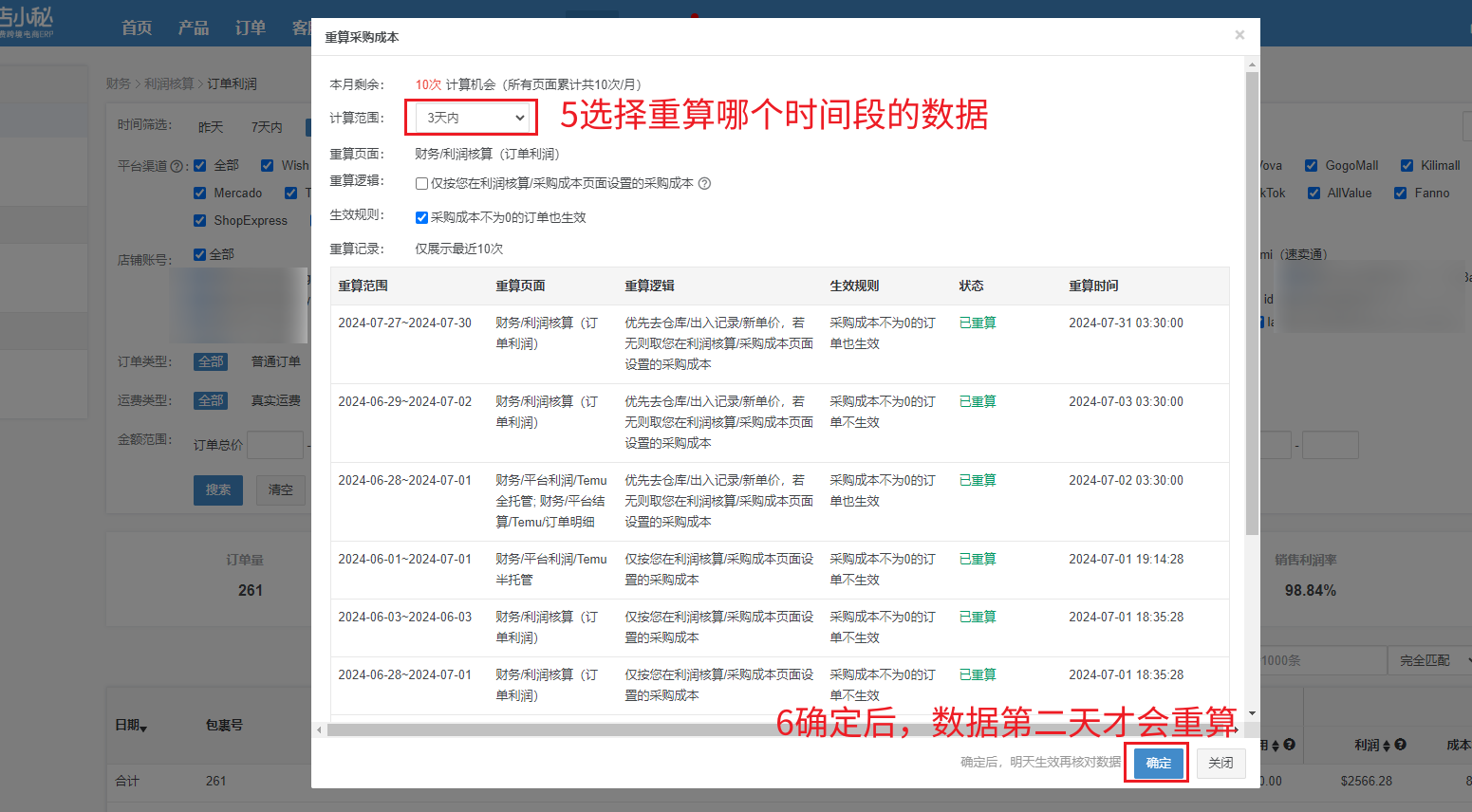The image size is (1472, 812).
Task: Click 利润核算 breadcrumb link
Action: (x=169, y=83)
